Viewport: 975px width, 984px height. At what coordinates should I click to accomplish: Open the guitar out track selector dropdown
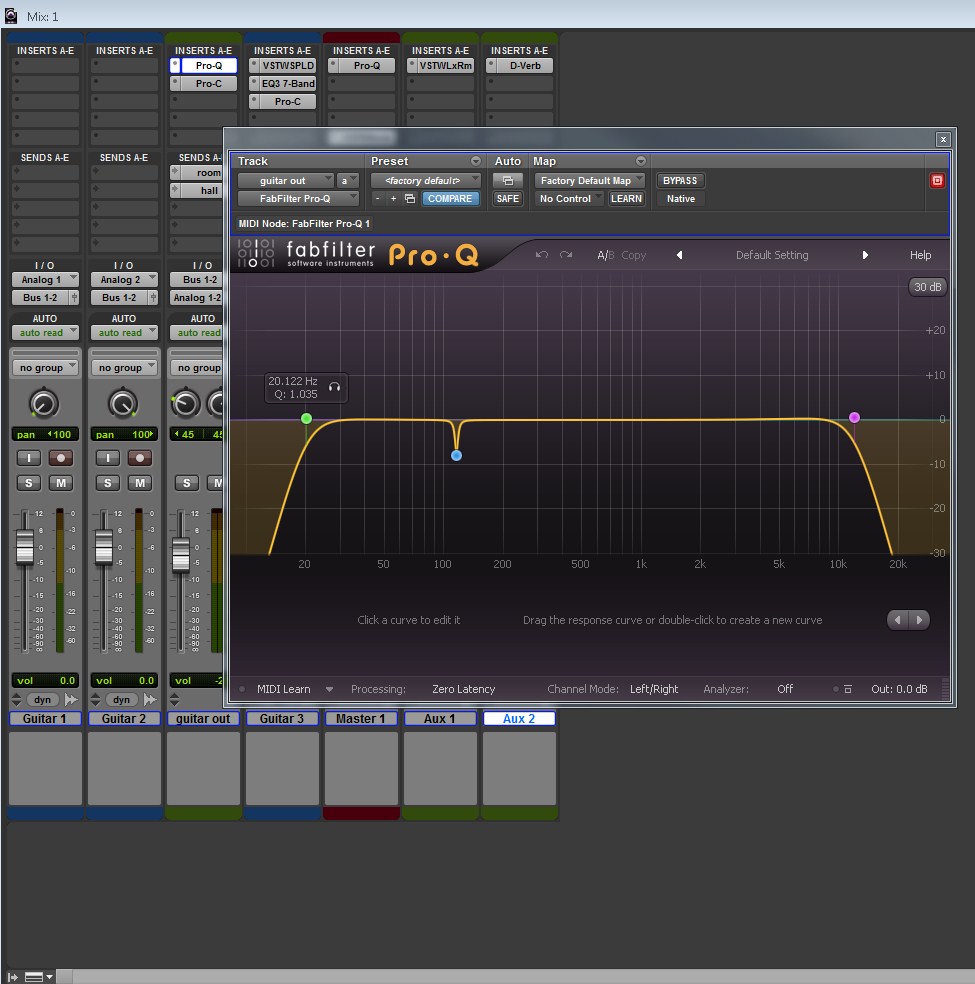pos(285,181)
